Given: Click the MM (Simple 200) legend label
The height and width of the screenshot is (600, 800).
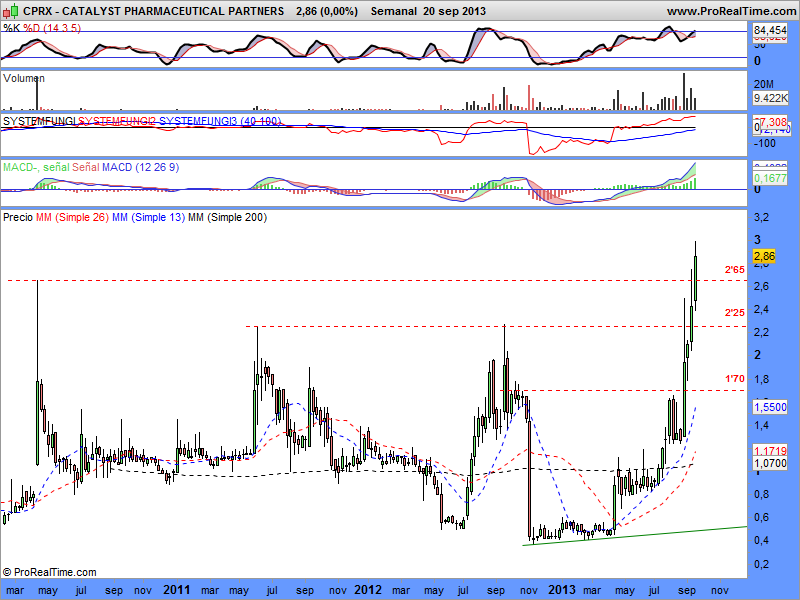Looking at the screenshot, I should point(227,217).
